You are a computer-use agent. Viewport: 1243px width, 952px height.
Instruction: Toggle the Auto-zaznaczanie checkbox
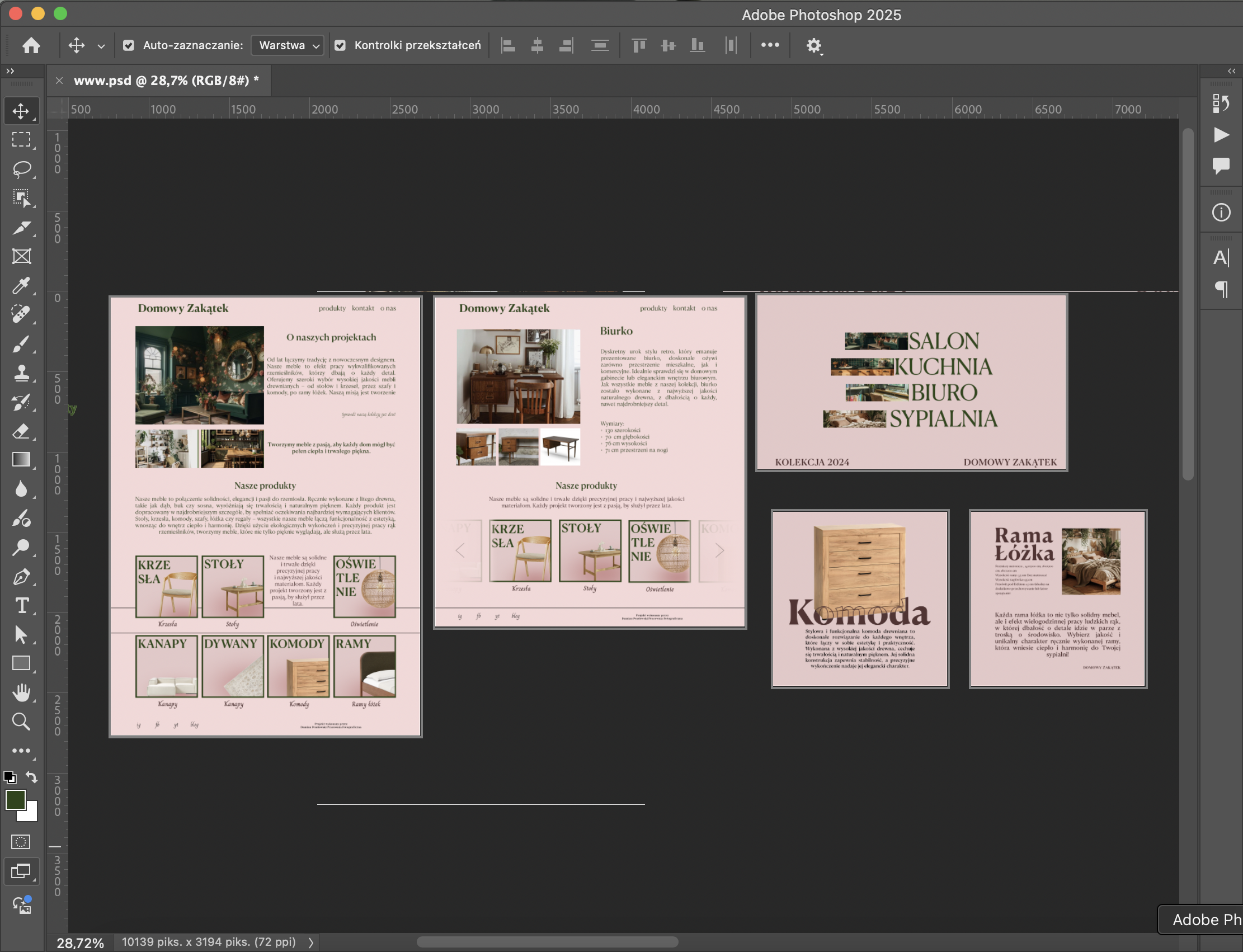pos(129,45)
